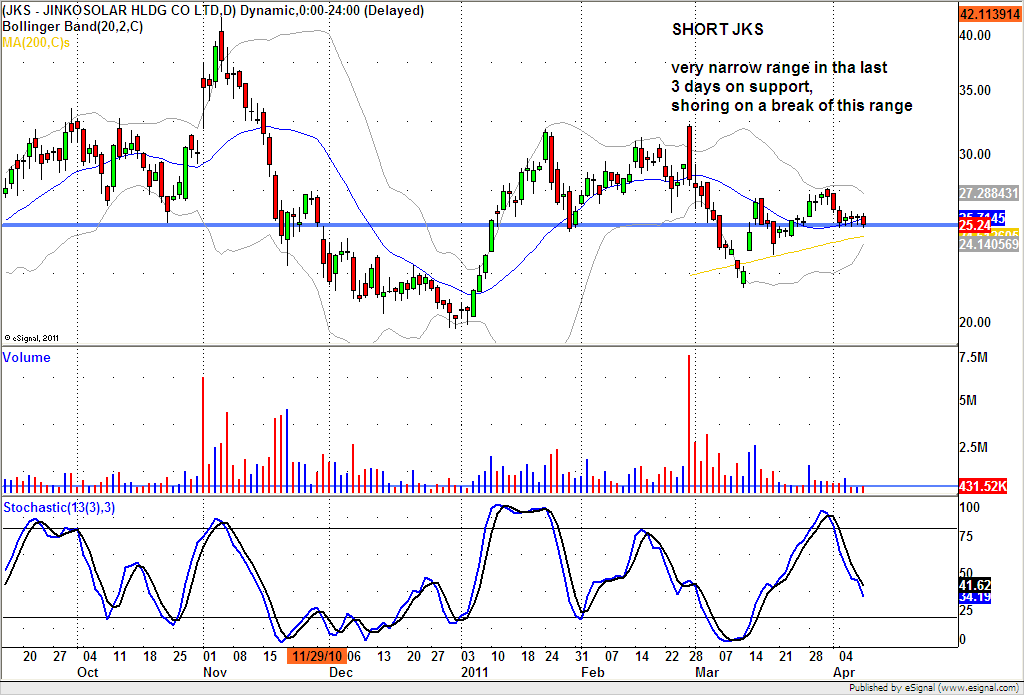Select the MA(200,C)s study label

click(x=36, y=42)
